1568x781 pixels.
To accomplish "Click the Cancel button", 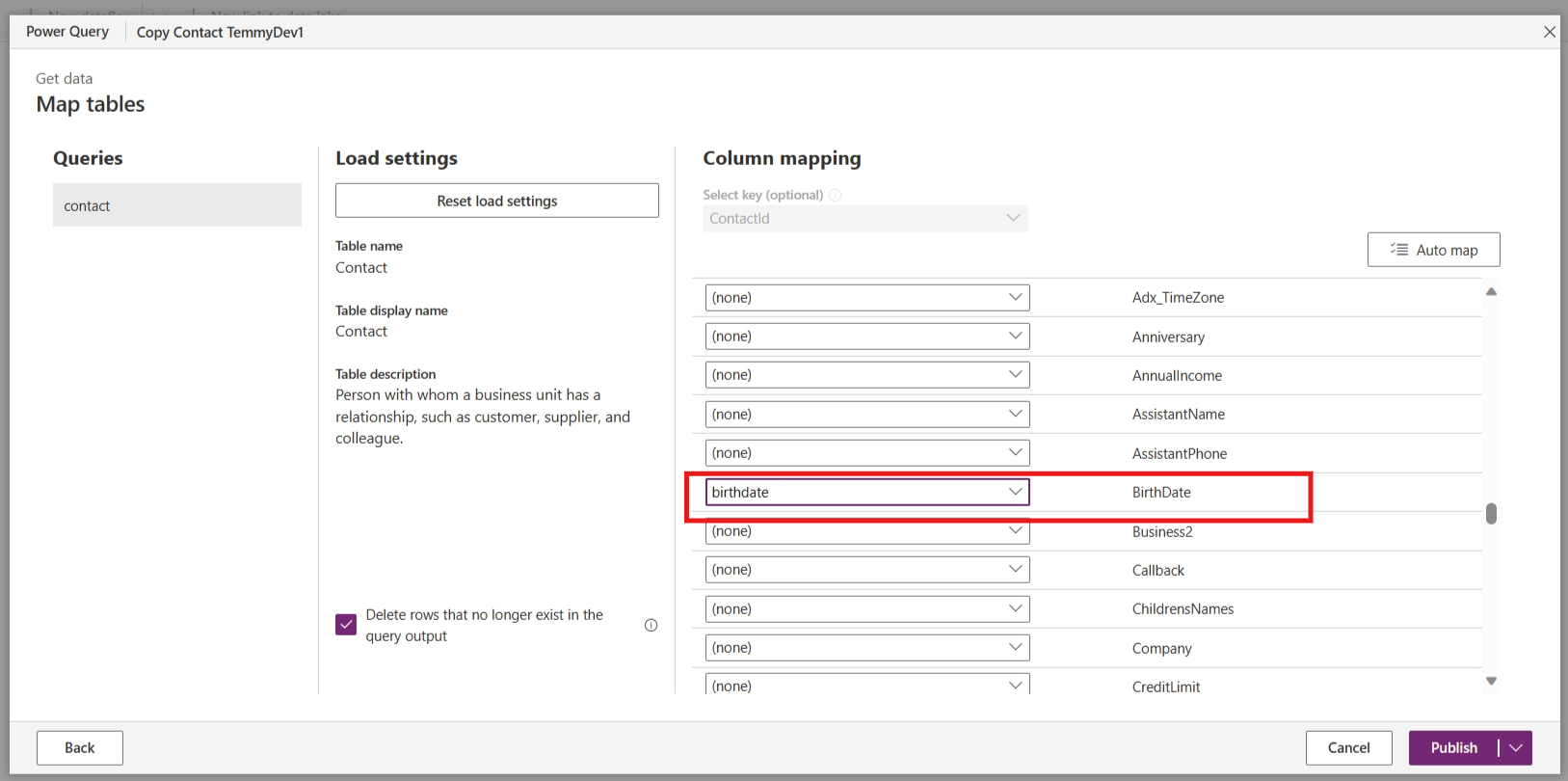I will [1348, 748].
